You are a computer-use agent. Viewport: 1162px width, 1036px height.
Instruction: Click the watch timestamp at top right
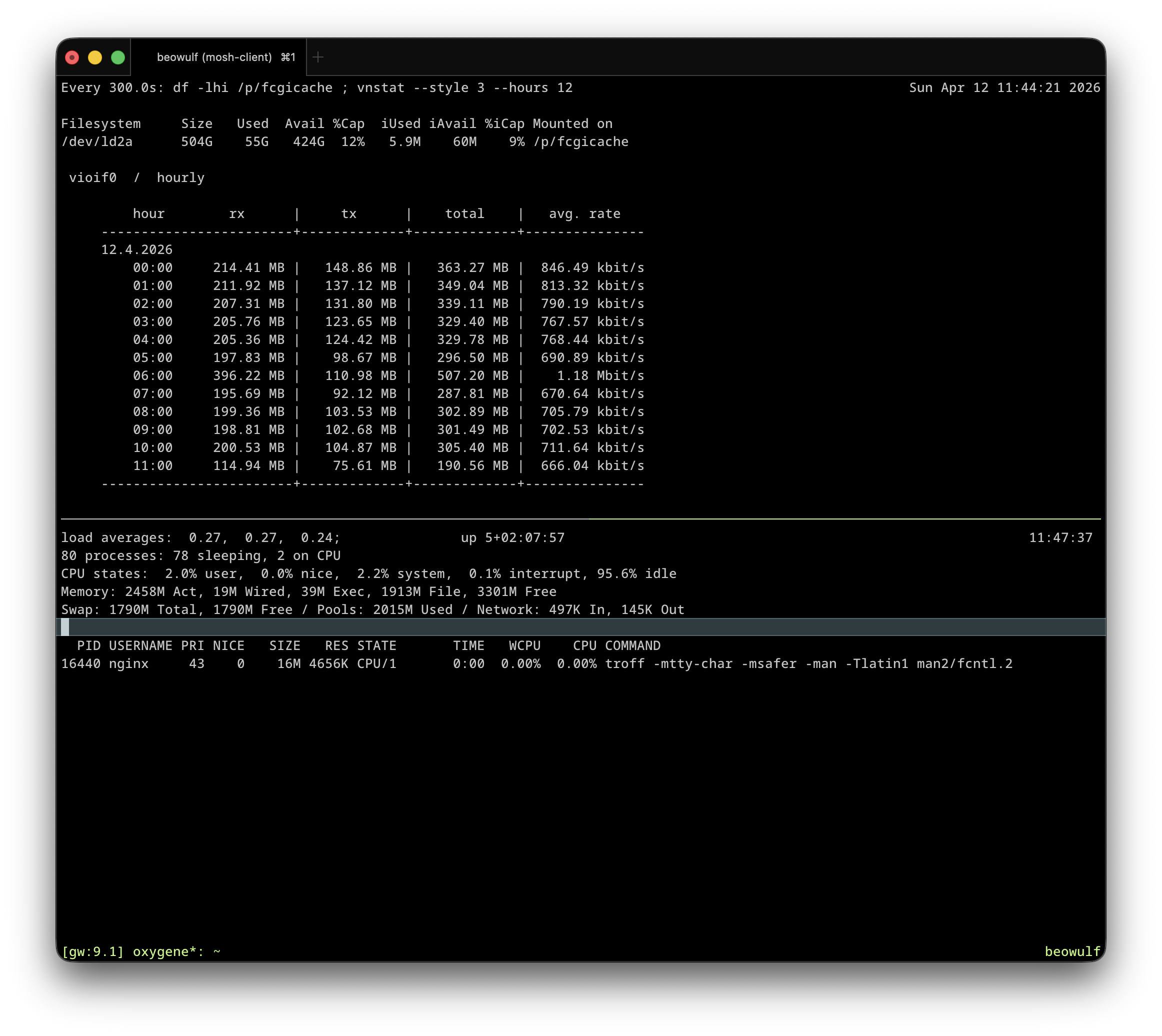tap(1004, 87)
